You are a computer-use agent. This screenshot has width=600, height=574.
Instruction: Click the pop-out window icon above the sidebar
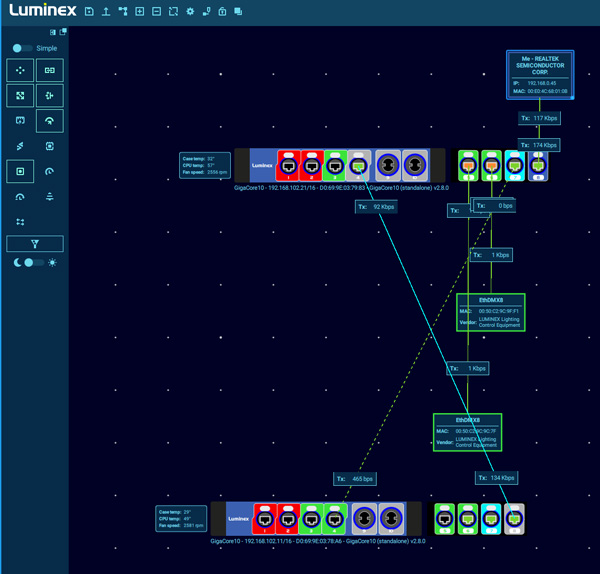[x=63, y=32]
